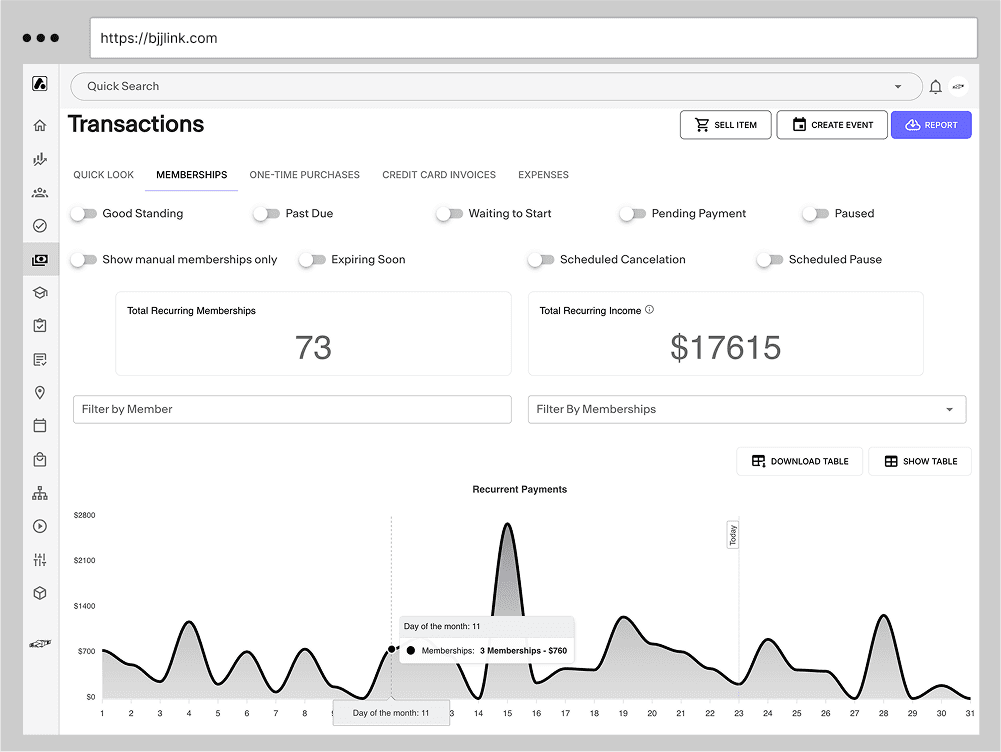
Task: Switch to the ONE-TIME PURCHASES tab
Action: click(304, 175)
